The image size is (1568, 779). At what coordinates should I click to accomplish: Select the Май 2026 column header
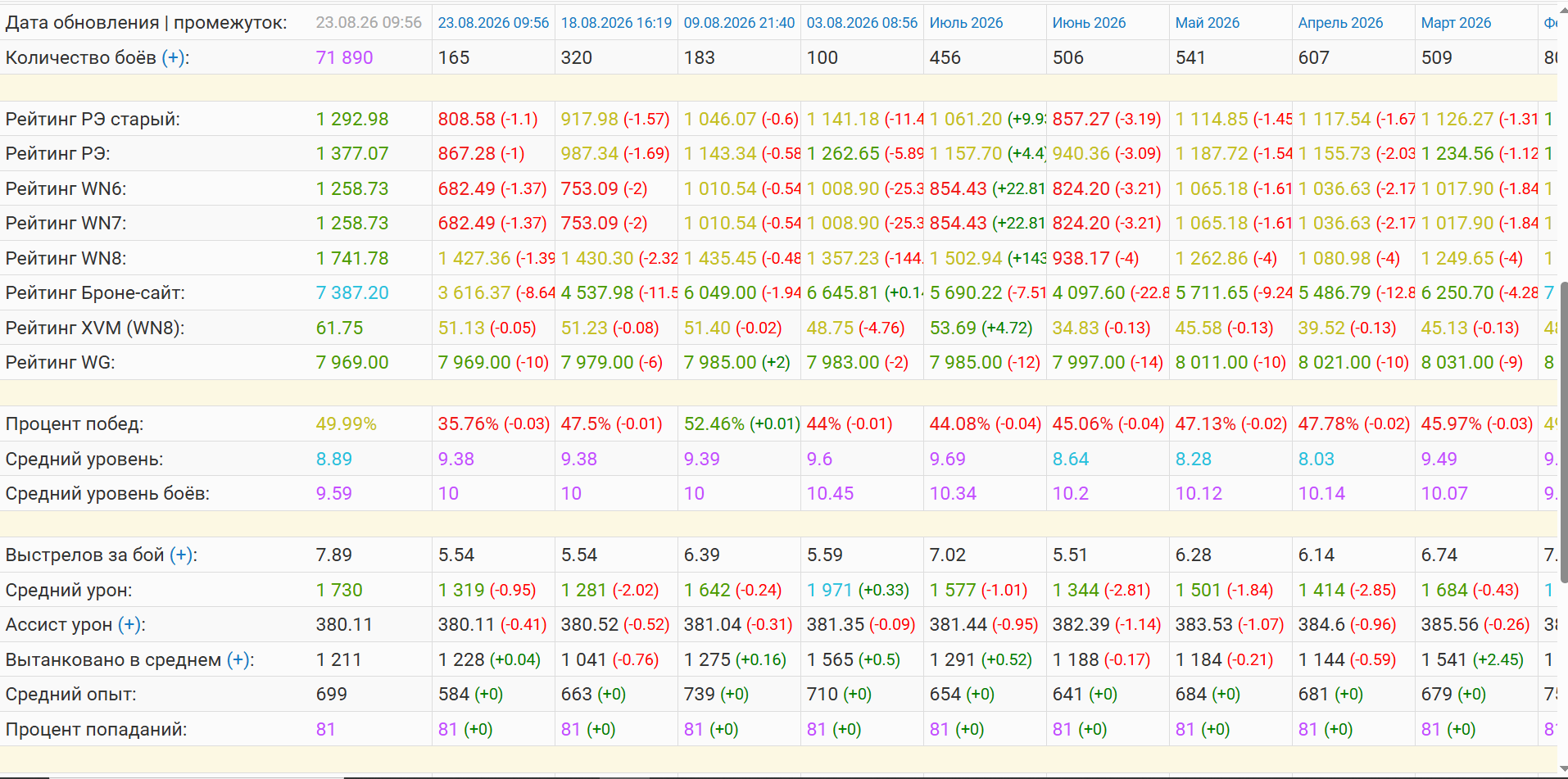(1207, 23)
